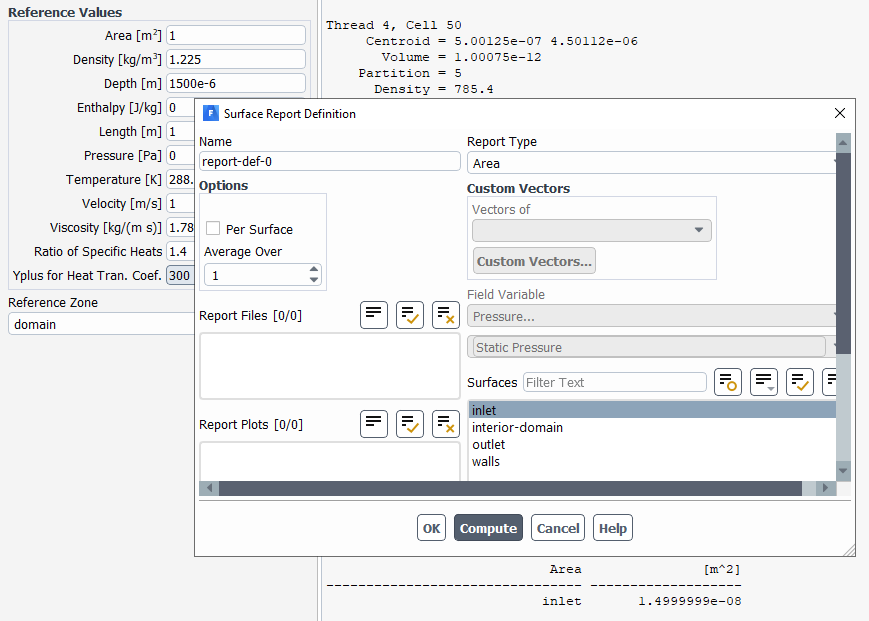Click the Surfaces Filter Text field
Screen dimensions: 869x621
pos(614,382)
